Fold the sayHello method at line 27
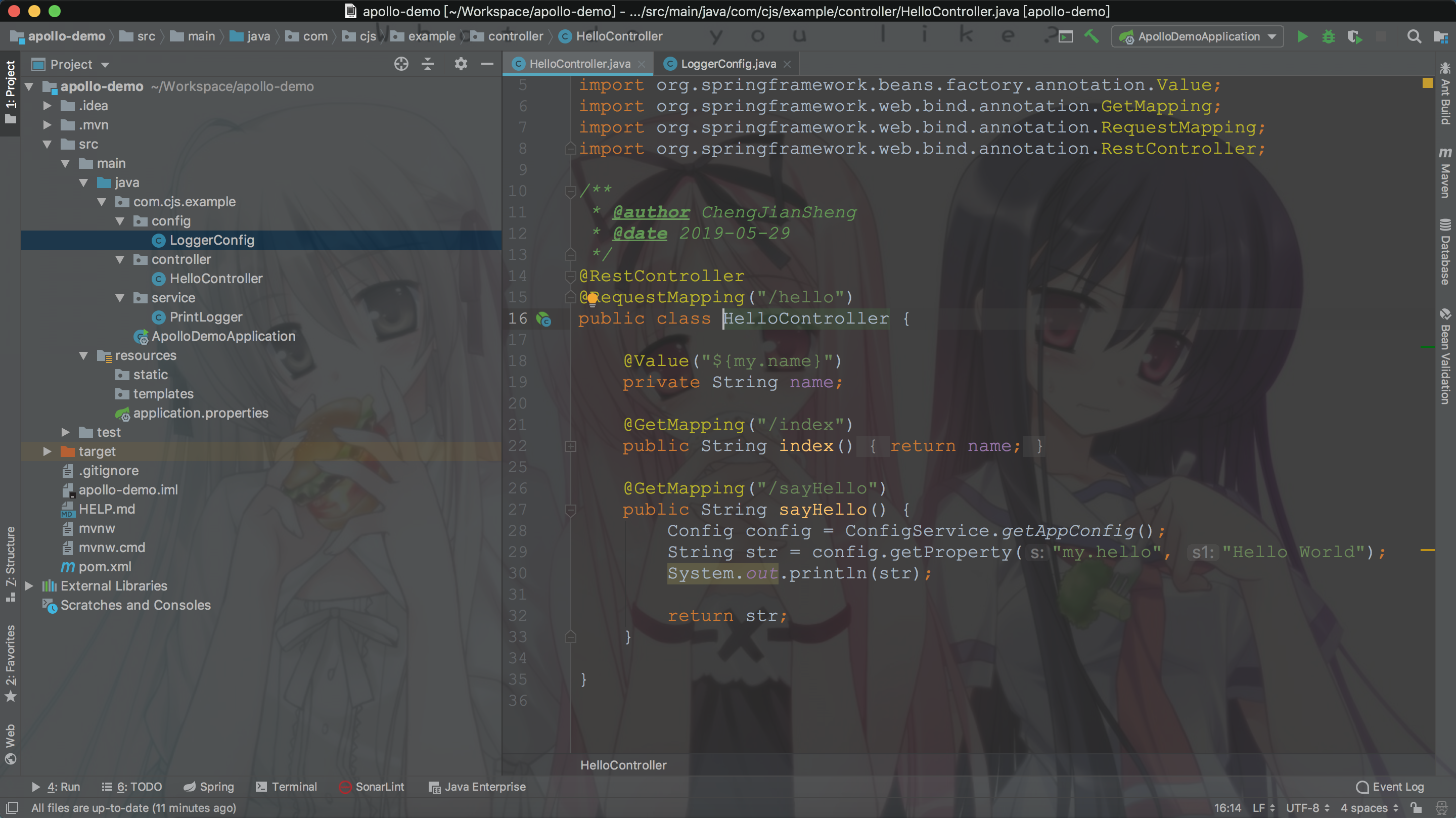The width and height of the screenshot is (1456, 818). (571, 510)
